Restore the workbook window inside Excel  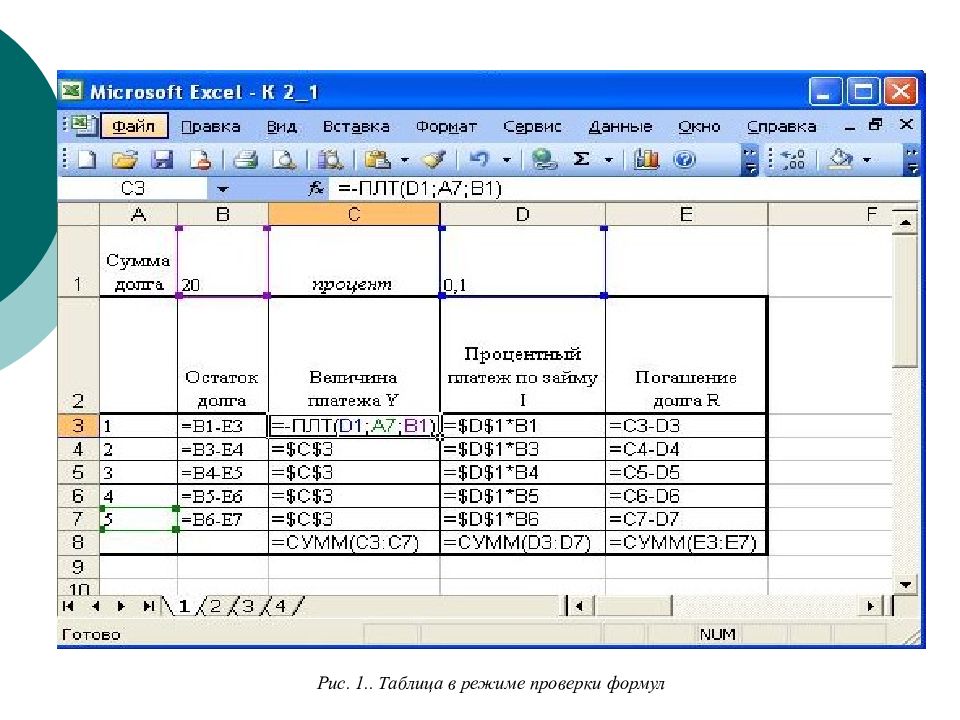(x=876, y=126)
